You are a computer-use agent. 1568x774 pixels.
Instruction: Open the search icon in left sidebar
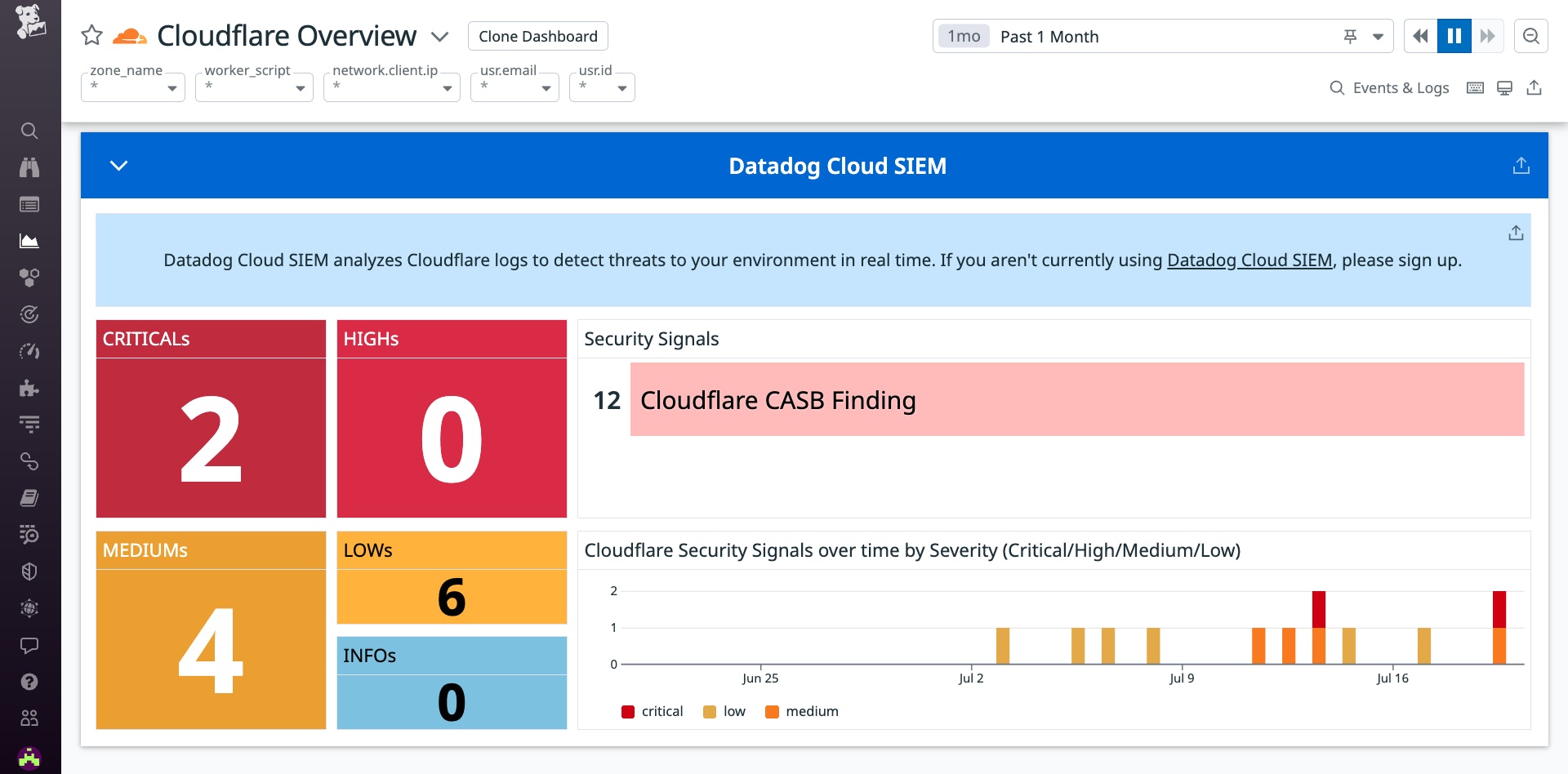click(x=29, y=131)
